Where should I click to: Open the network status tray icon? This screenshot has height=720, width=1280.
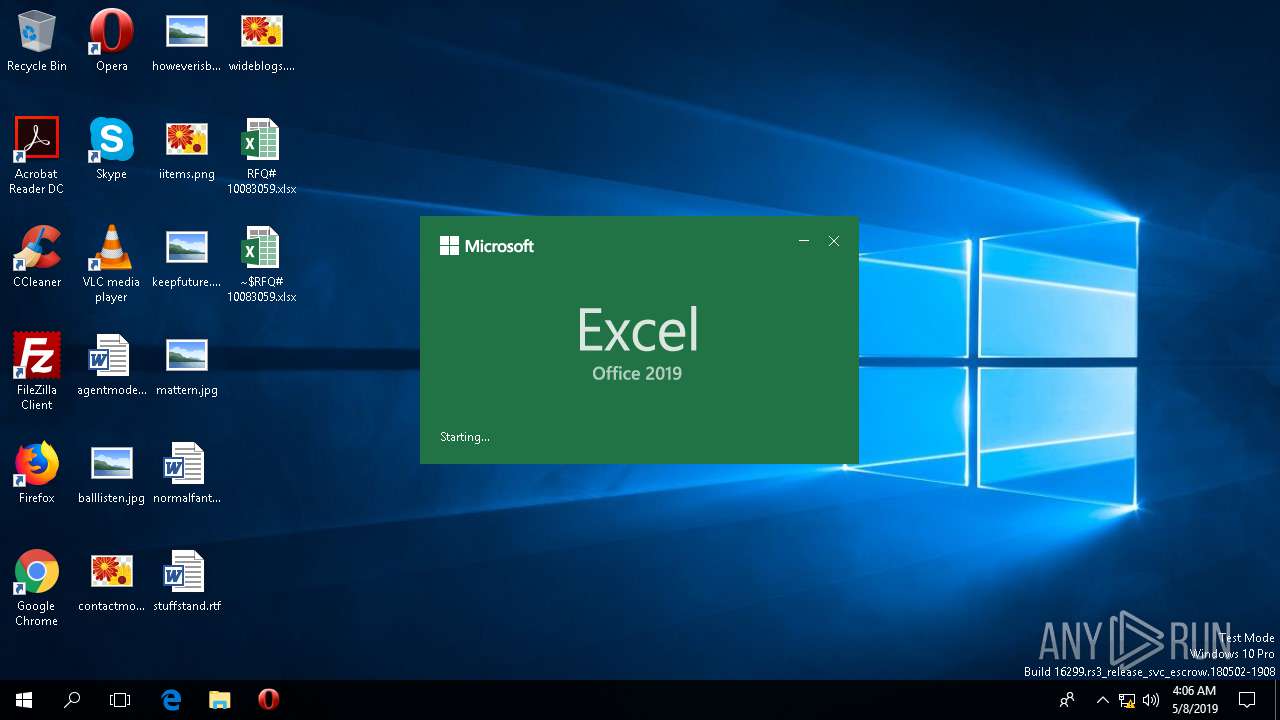click(1127, 700)
